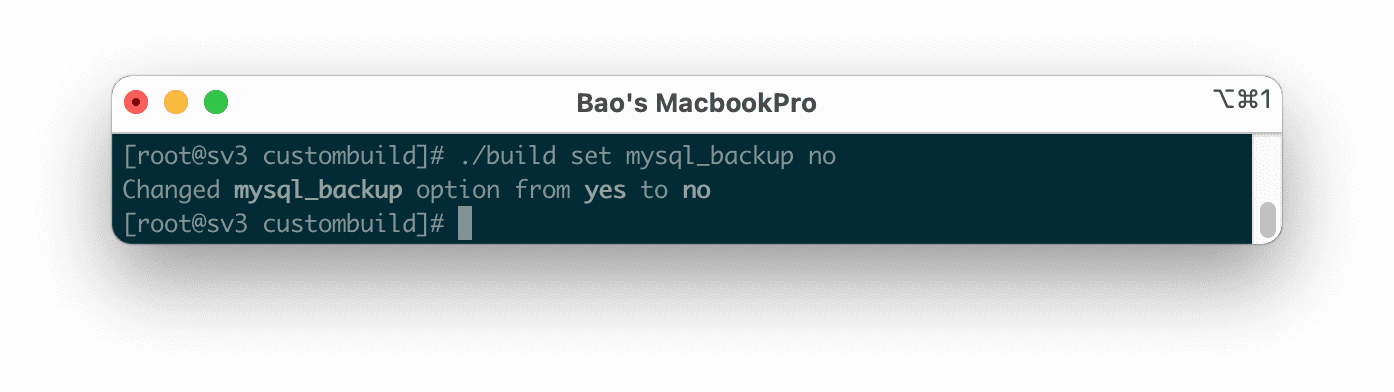1394x392 pixels.
Task: Click the yellow minimize window button
Action: coord(176,102)
